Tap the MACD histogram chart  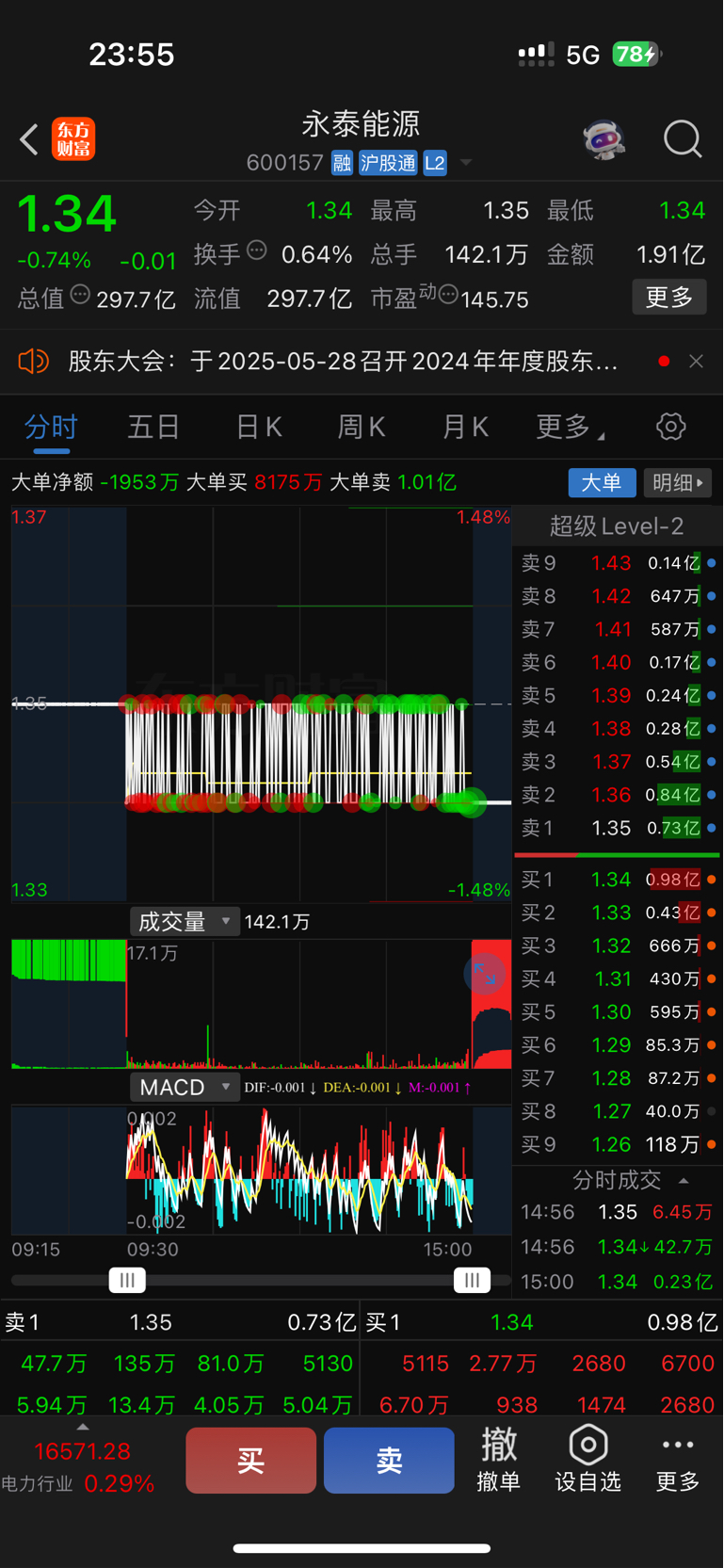(x=261, y=1171)
